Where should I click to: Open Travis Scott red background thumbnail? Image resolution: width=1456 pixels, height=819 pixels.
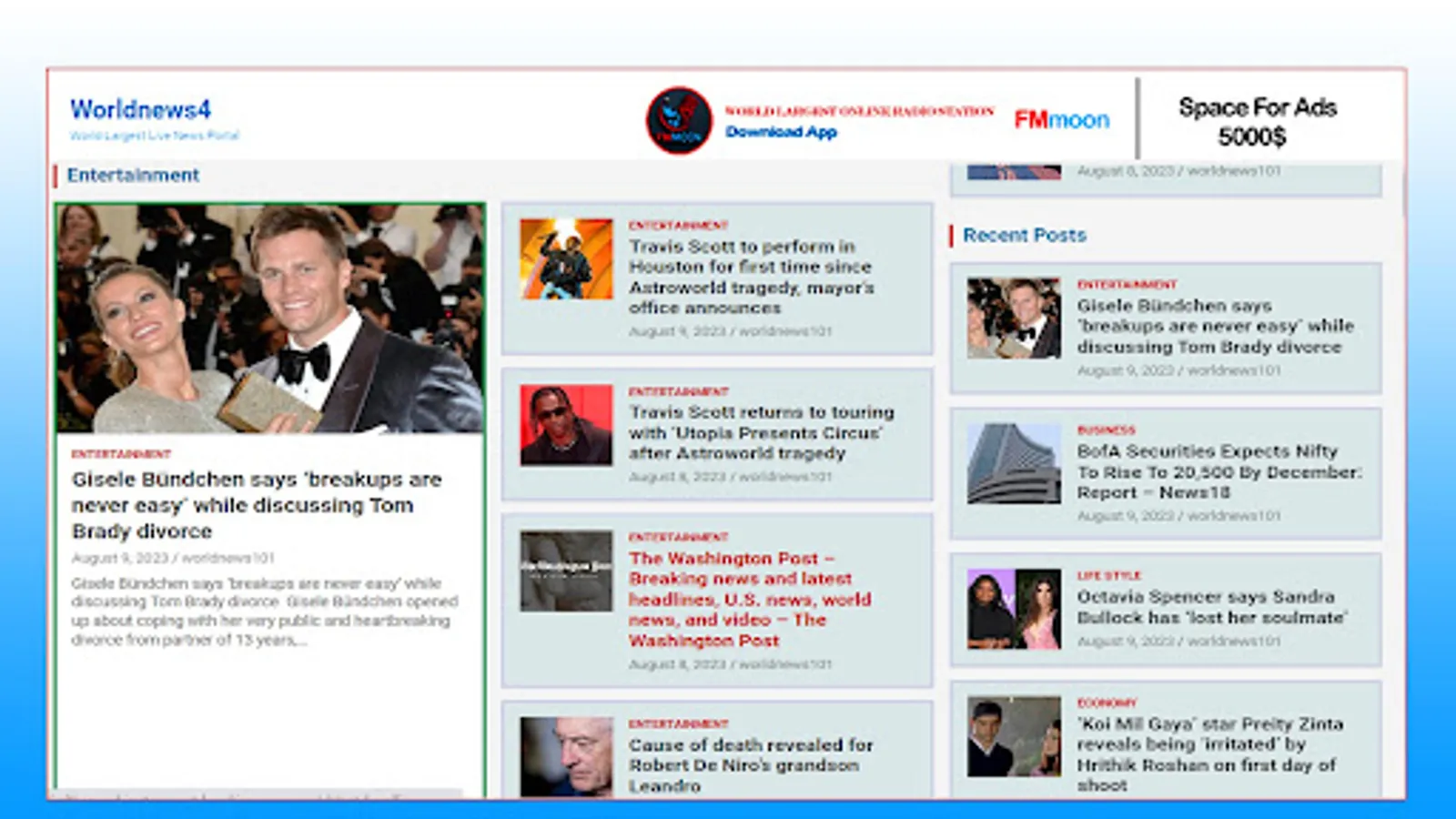click(x=566, y=425)
